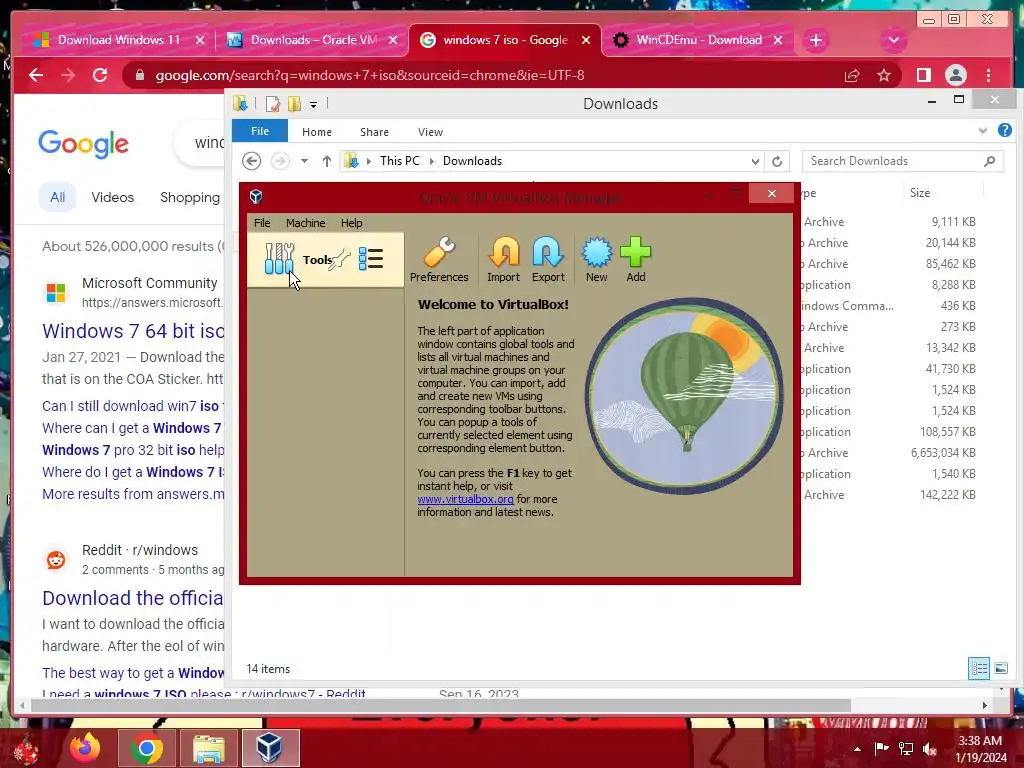Image resolution: width=1024 pixels, height=768 pixels.
Task: Expand the address bar history dropdown
Action: pyautogui.click(x=755, y=161)
